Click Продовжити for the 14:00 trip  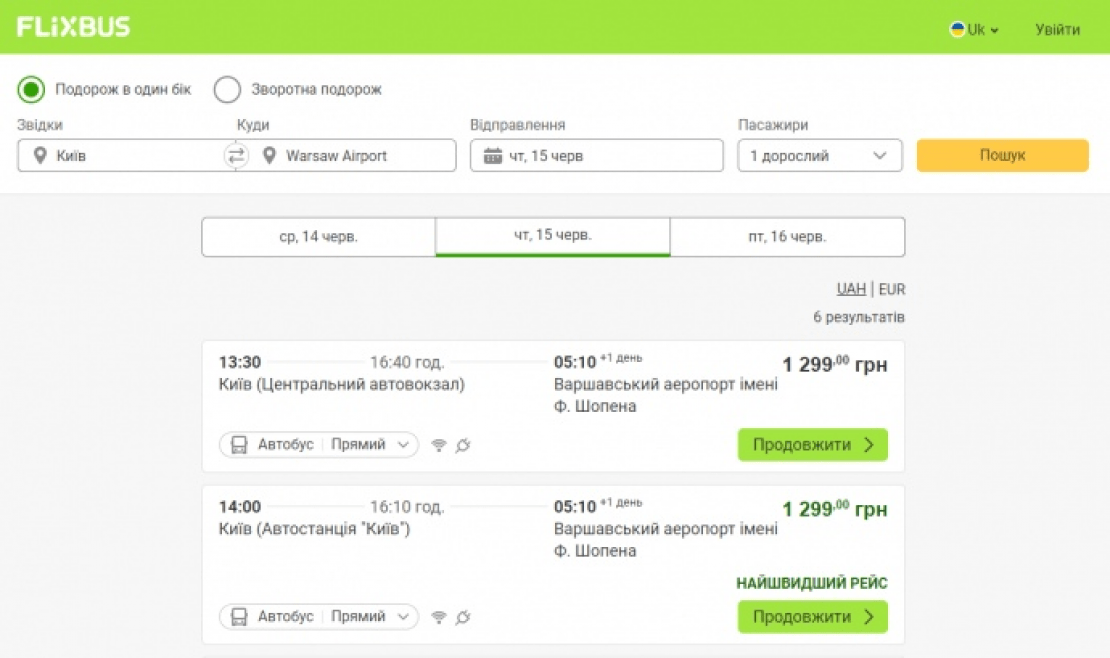click(813, 617)
